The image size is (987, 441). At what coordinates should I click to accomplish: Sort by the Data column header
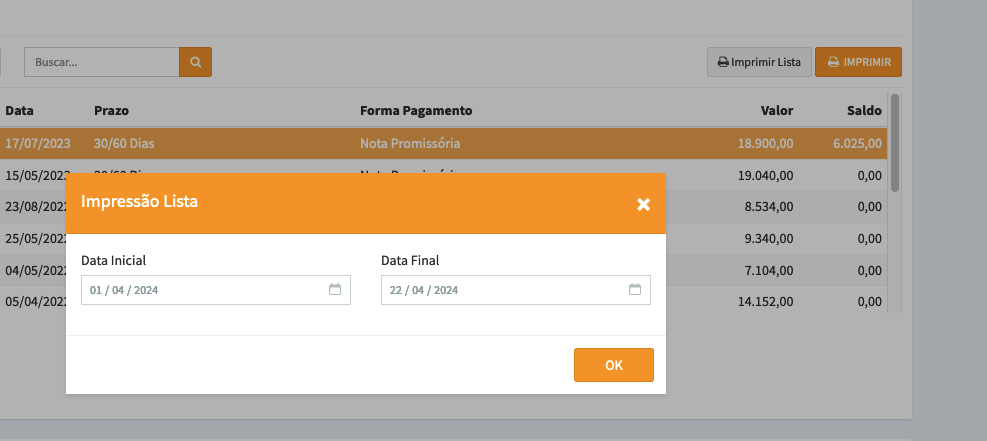tap(20, 110)
